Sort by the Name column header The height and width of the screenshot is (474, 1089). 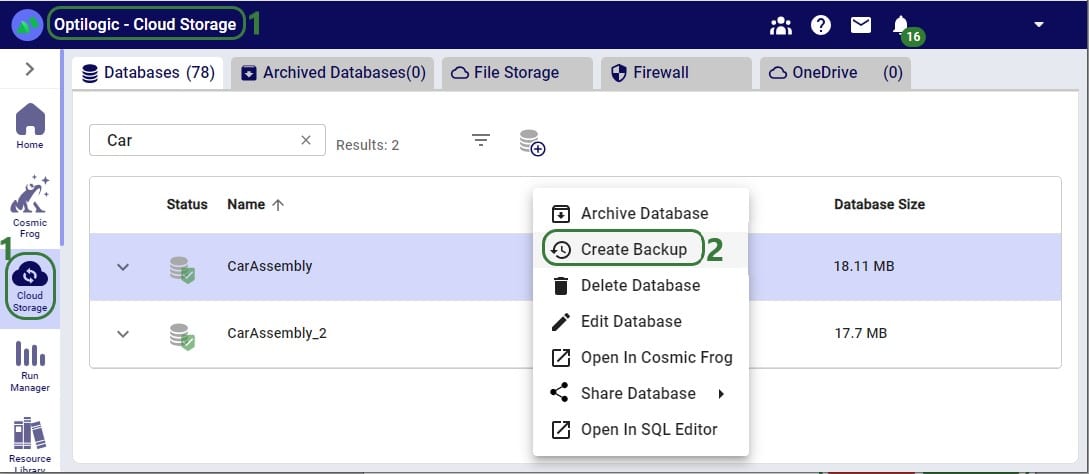coord(256,204)
